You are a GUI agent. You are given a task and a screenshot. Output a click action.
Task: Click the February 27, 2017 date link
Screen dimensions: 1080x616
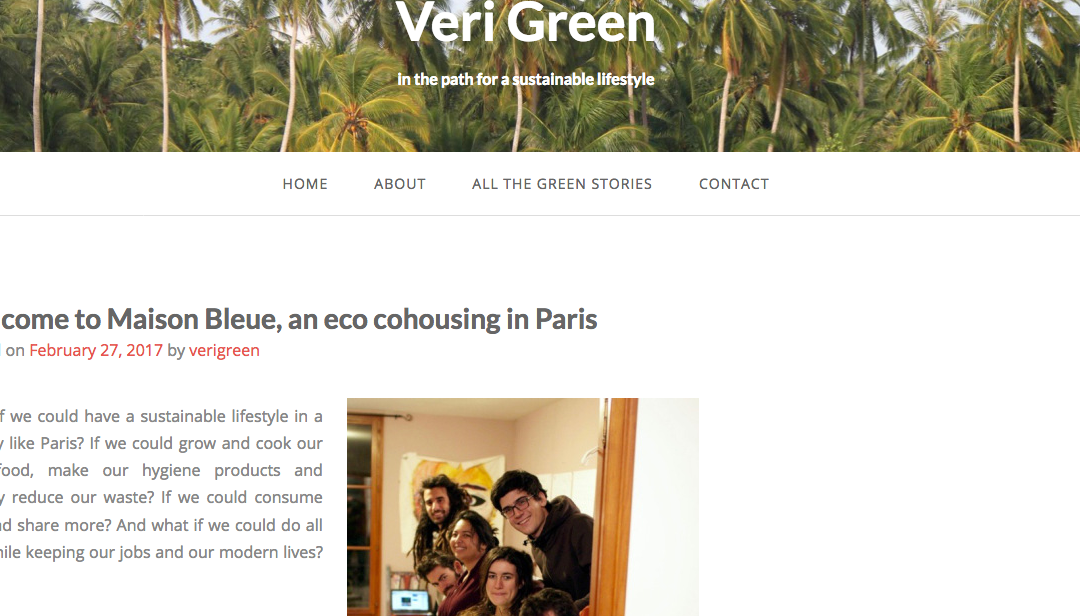(96, 350)
